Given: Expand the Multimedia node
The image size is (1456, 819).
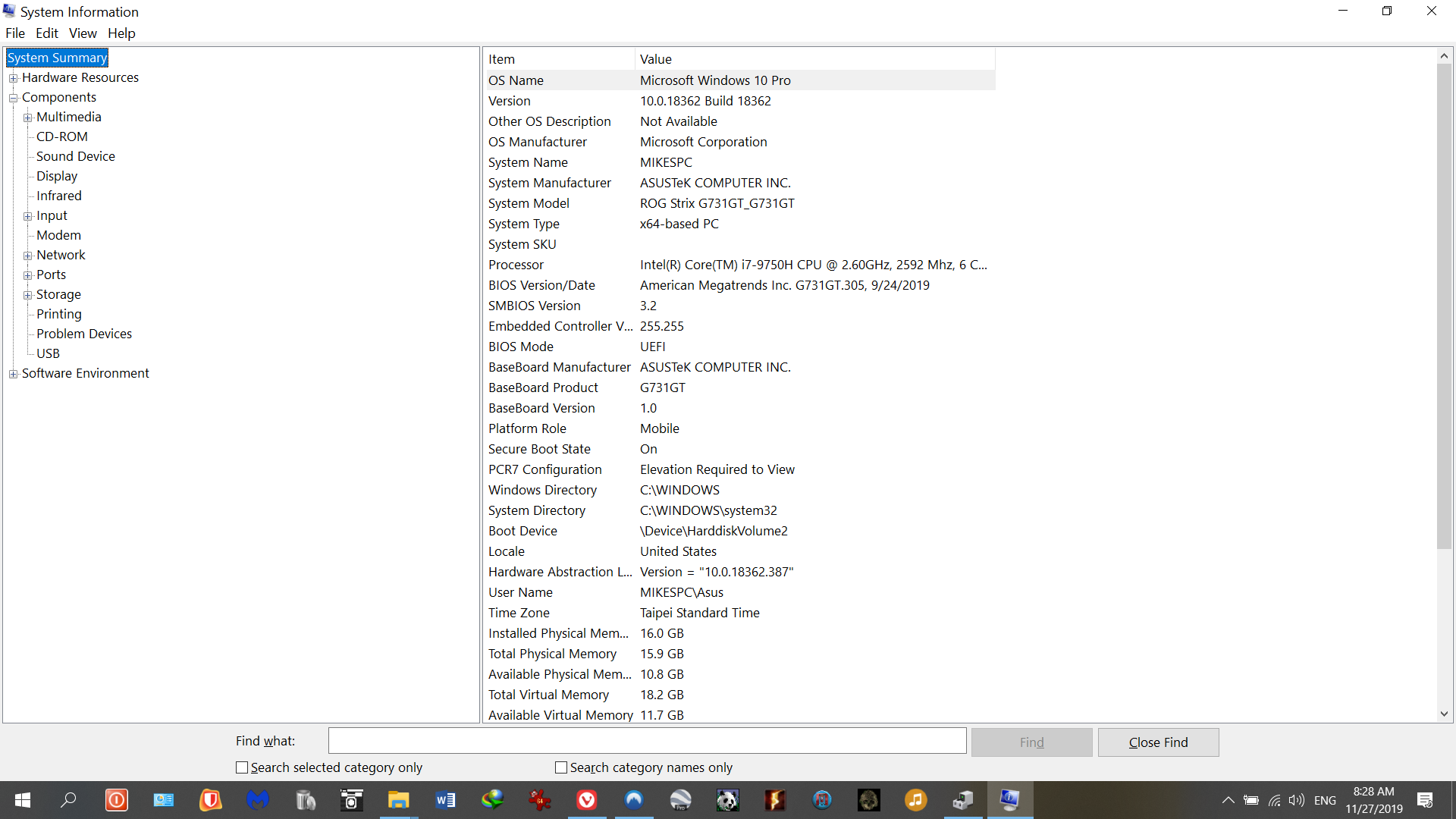Looking at the screenshot, I should [x=27, y=118].
